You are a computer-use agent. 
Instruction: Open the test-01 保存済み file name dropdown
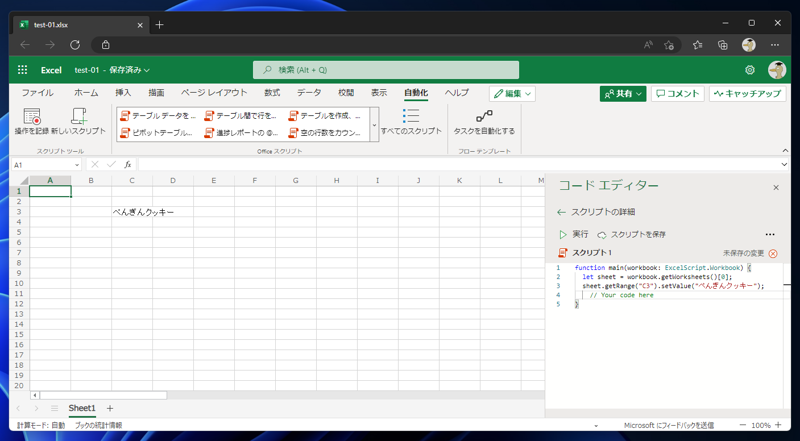112,70
